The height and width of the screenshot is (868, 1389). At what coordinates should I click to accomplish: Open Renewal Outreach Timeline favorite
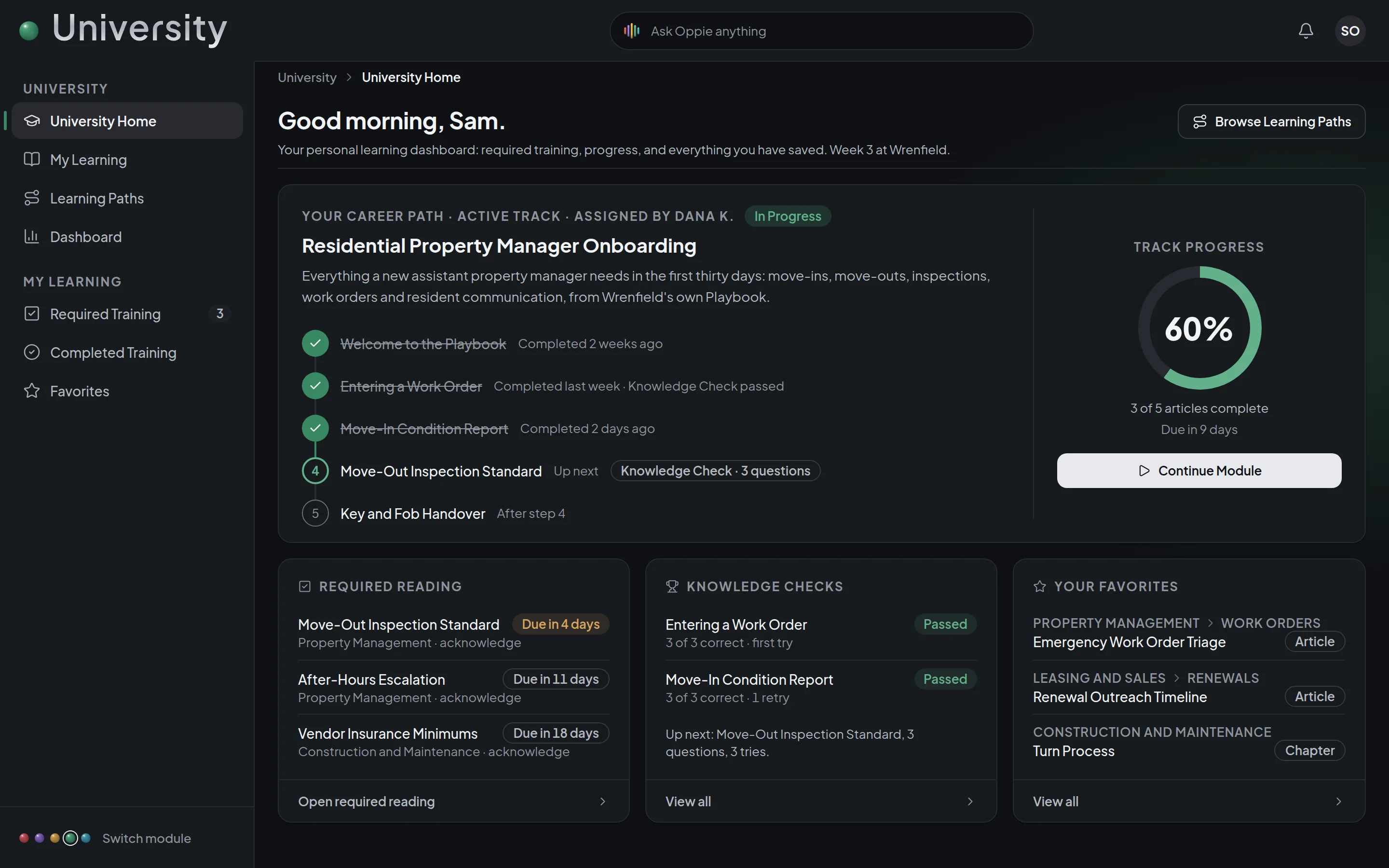1189,688
